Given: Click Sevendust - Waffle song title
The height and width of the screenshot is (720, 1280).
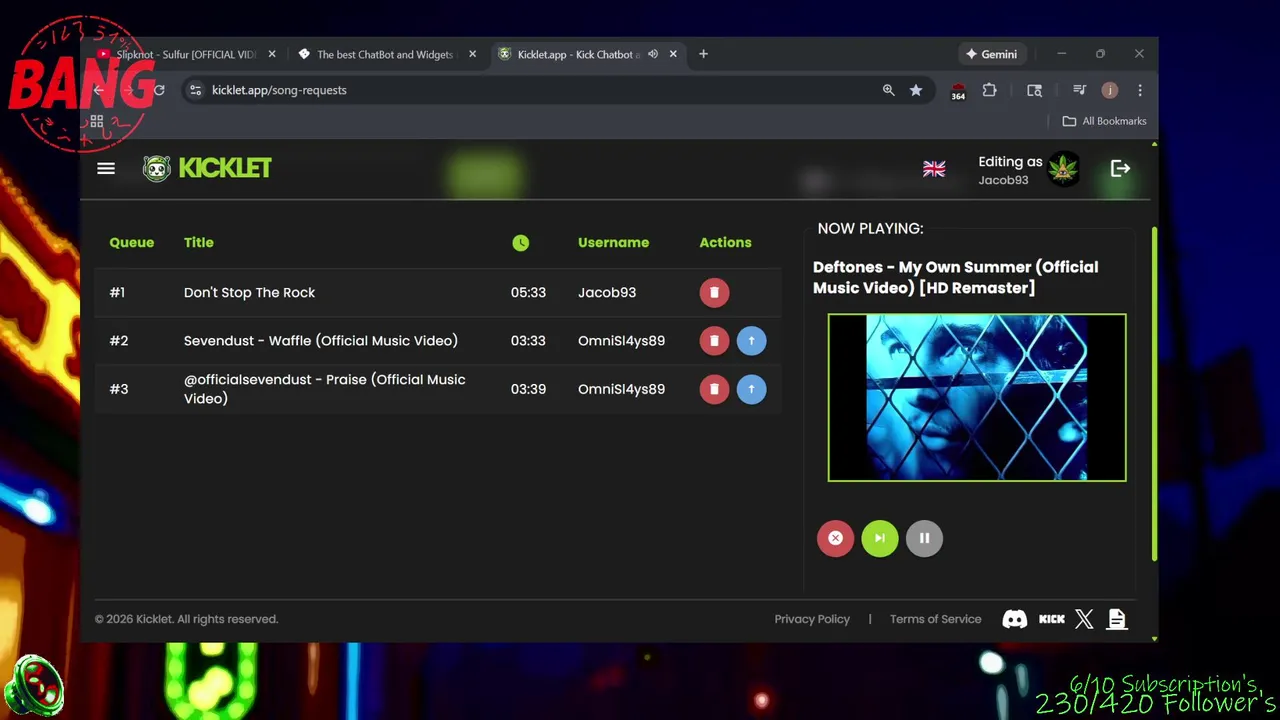Looking at the screenshot, I should click(x=321, y=341).
